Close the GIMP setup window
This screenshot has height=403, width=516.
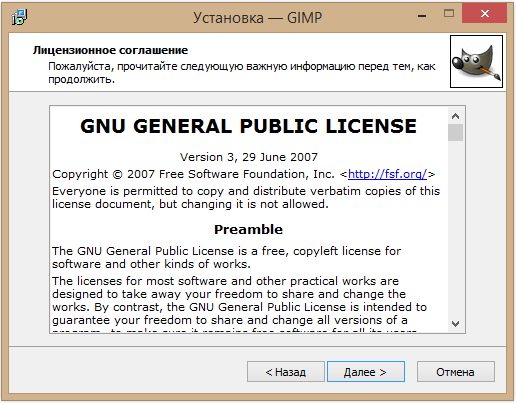coord(484,13)
